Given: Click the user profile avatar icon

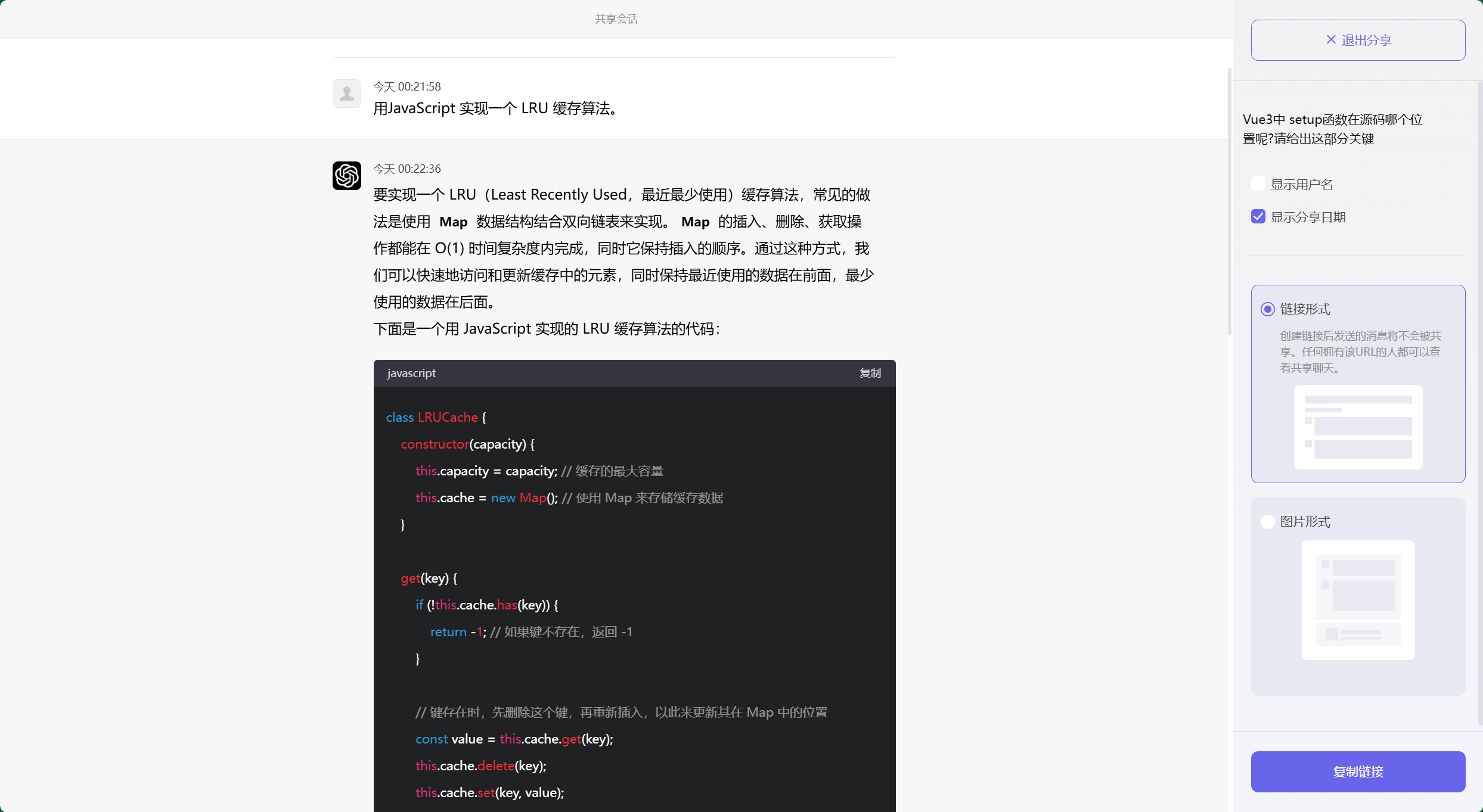Looking at the screenshot, I should pos(346,93).
